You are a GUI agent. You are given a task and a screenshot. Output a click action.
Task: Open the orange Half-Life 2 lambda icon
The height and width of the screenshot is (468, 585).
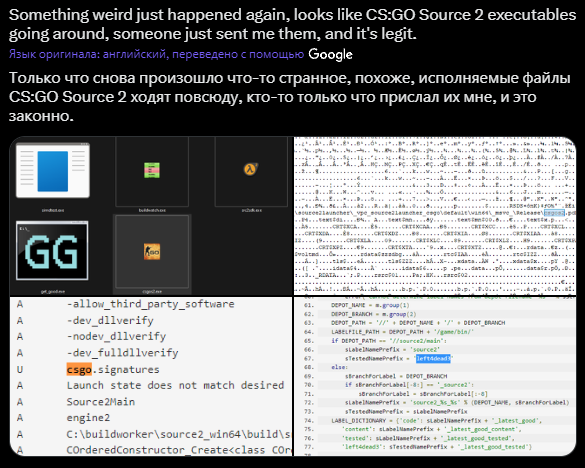tap(251, 169)
